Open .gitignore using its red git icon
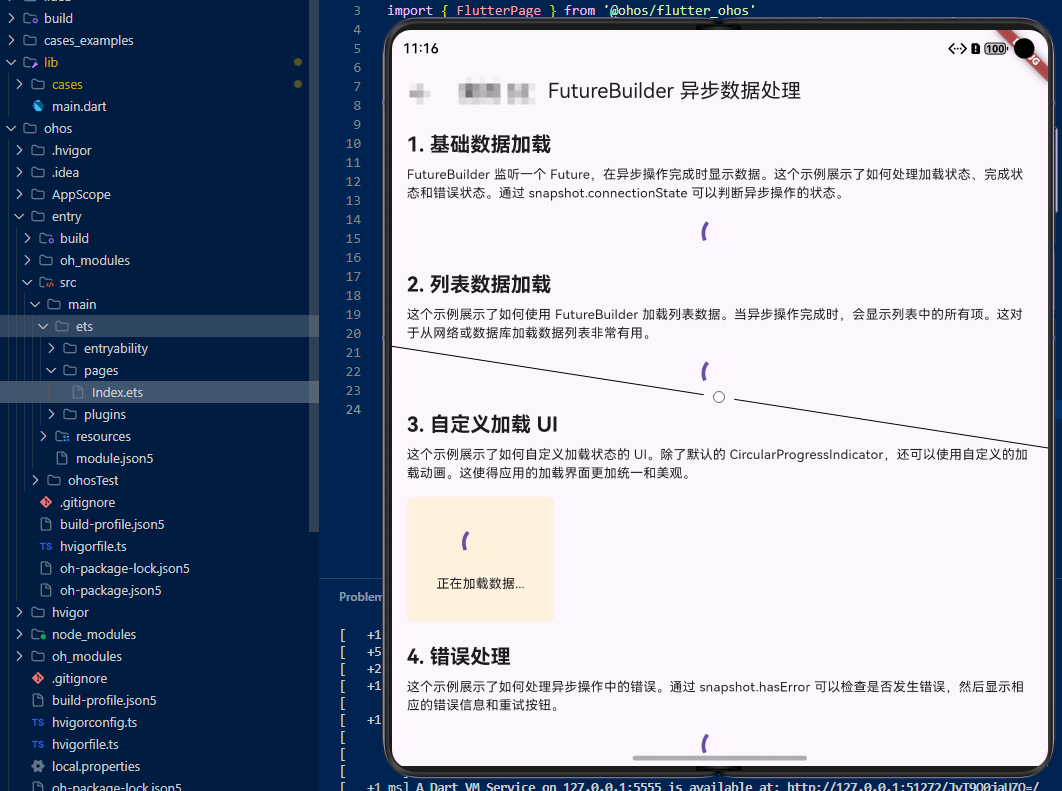Viewport: 1062px width, 791px height. [38, 678]
